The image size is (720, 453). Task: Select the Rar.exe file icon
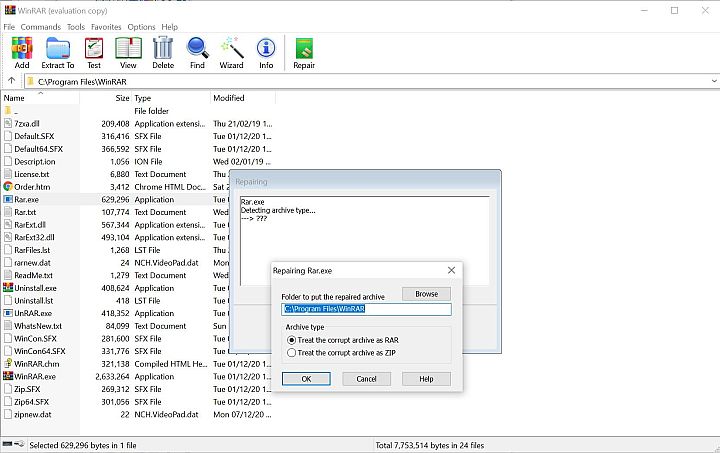(8, 199)
